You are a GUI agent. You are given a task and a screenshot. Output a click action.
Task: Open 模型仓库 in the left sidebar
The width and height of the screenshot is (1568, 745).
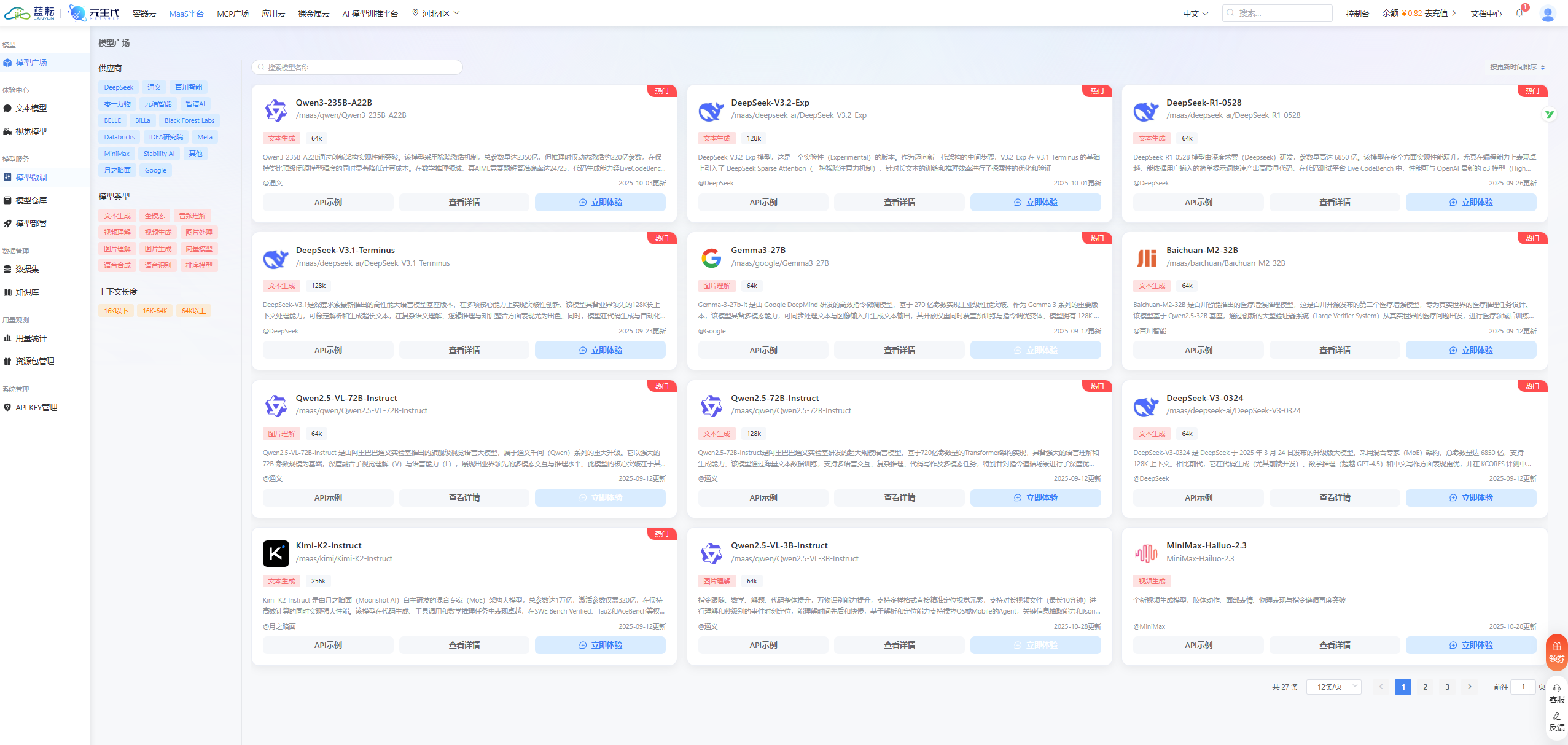[x=31, y=200]
